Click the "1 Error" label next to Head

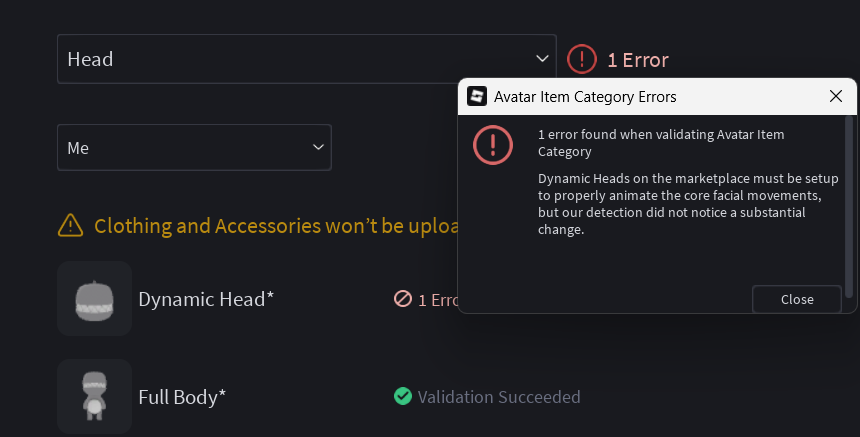[x=638, y=60]
